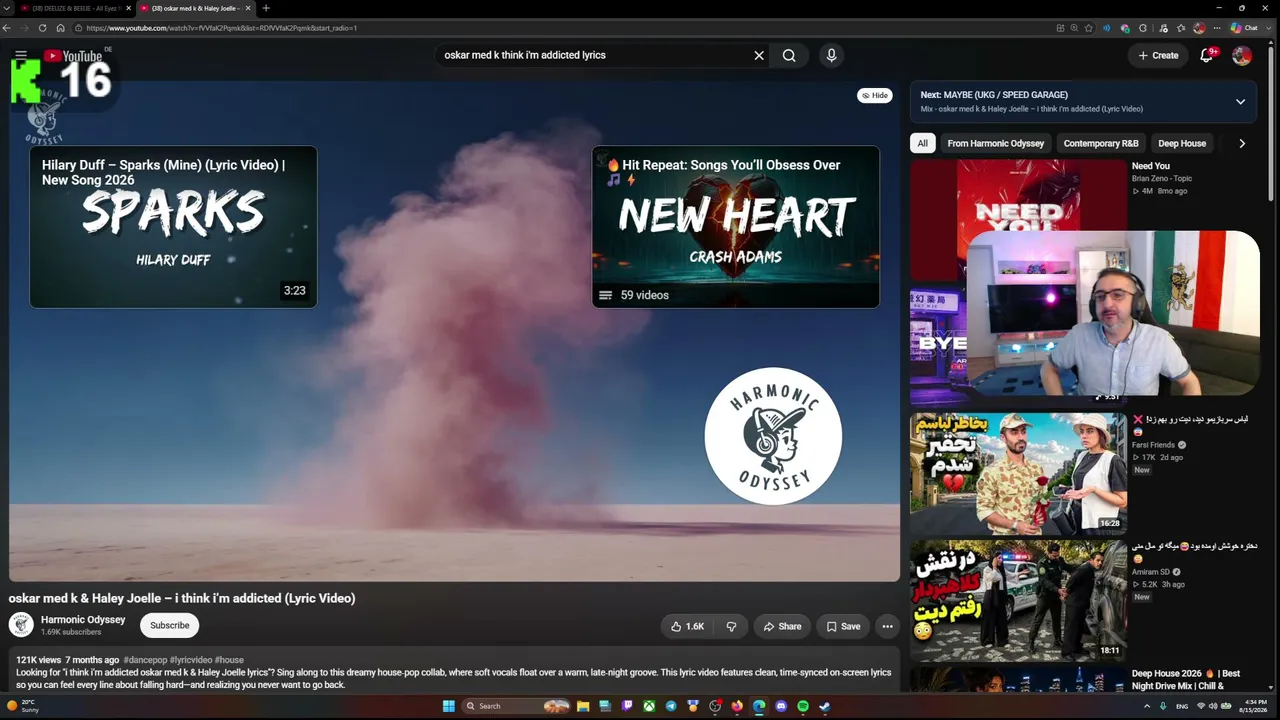Show hidden system tray icons
Image resolution: width=1280 pixels, height=720 pixels.
coord(1147,706)
